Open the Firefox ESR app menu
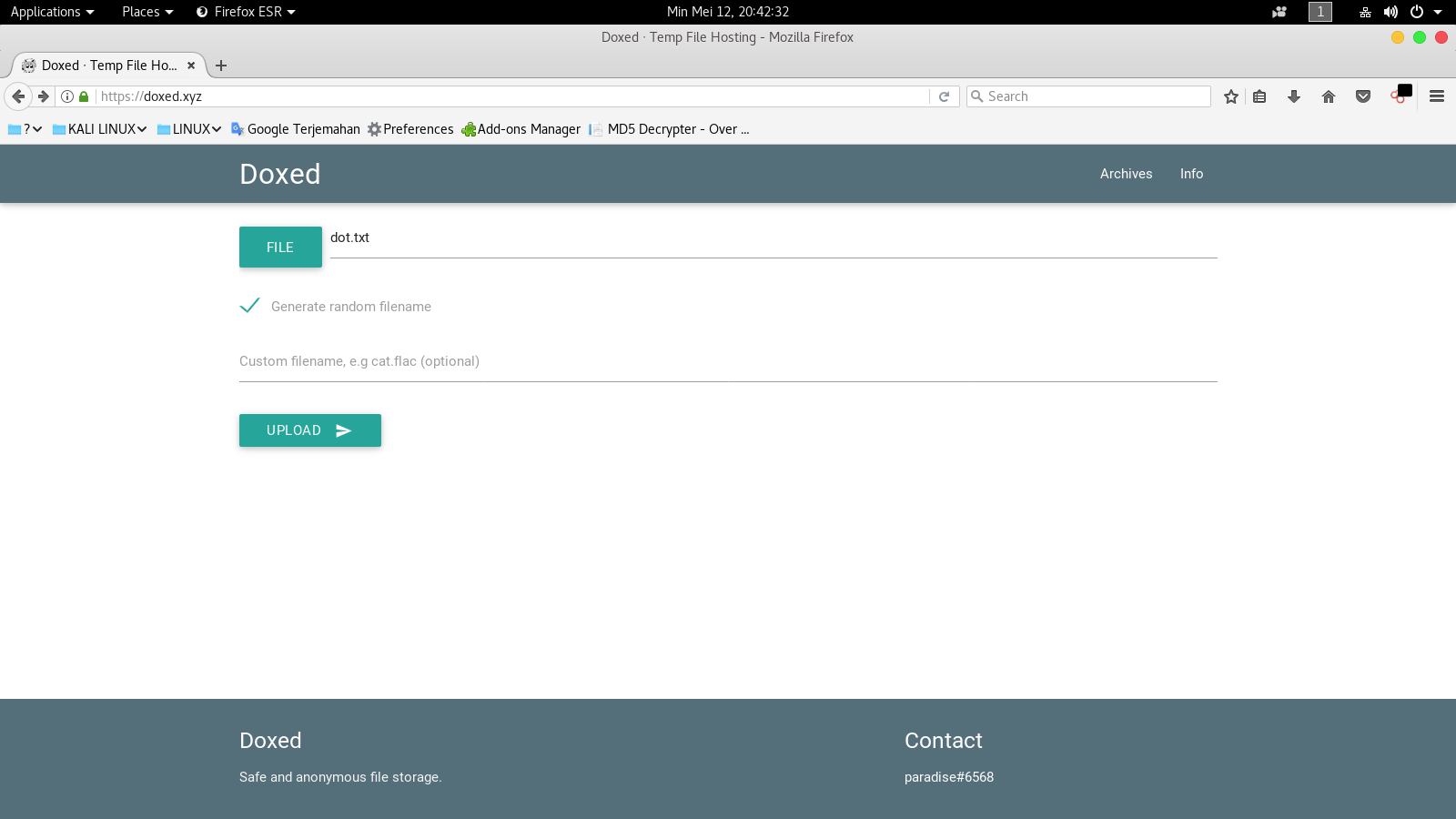 coord(246,12)
